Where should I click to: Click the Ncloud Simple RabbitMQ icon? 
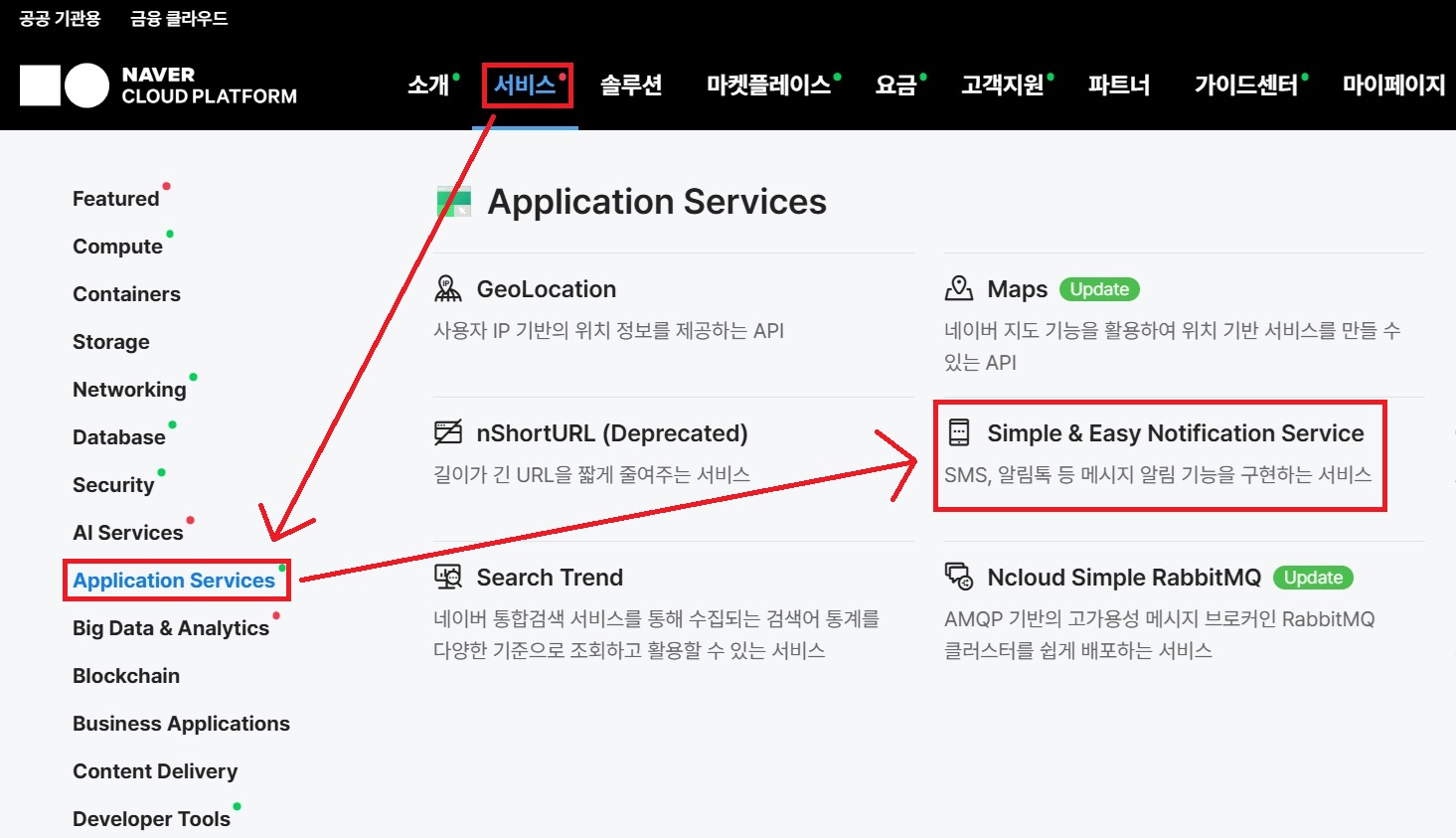click(x=959, y=578)
